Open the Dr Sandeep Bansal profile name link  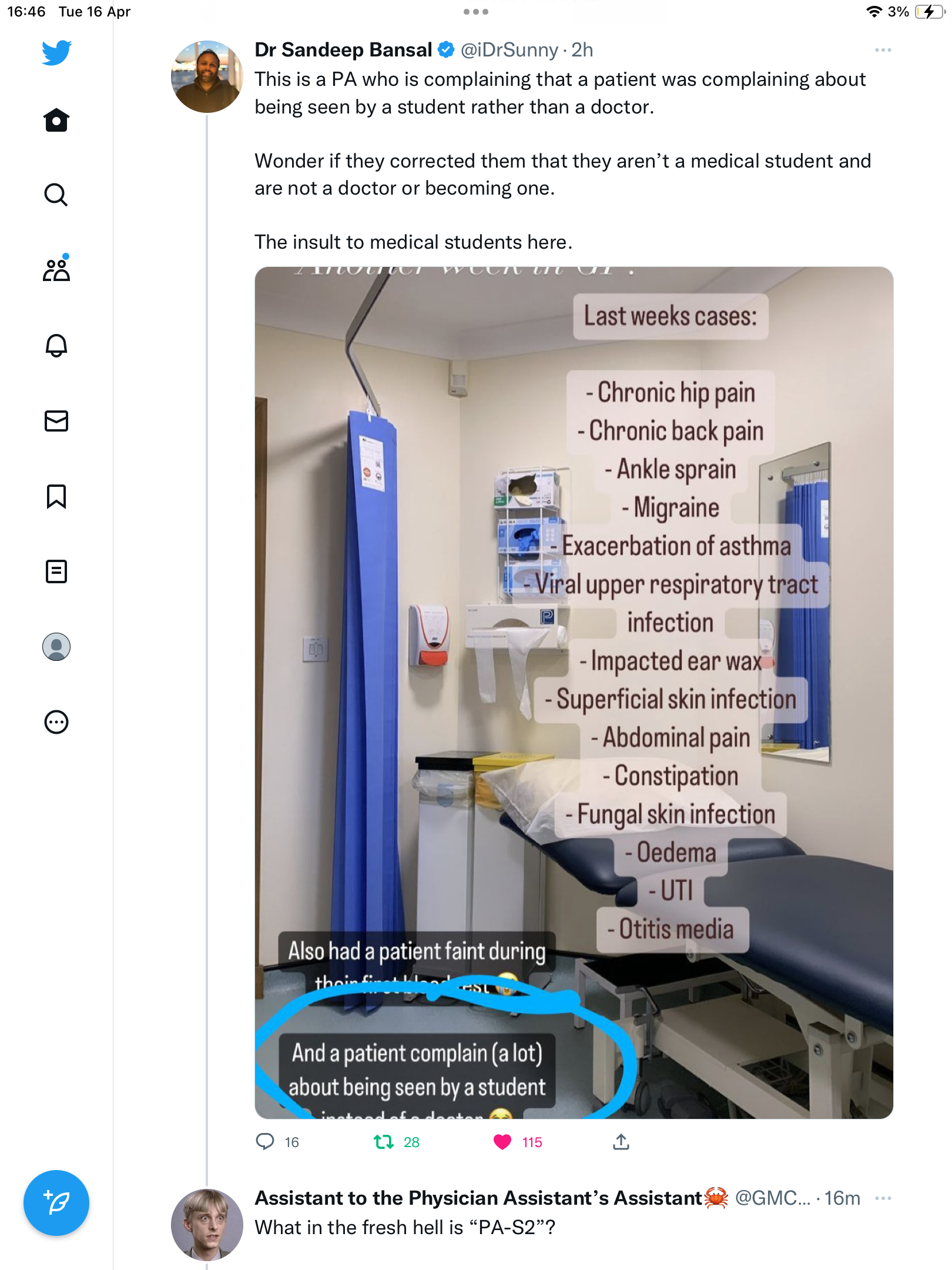pos(343,50)
